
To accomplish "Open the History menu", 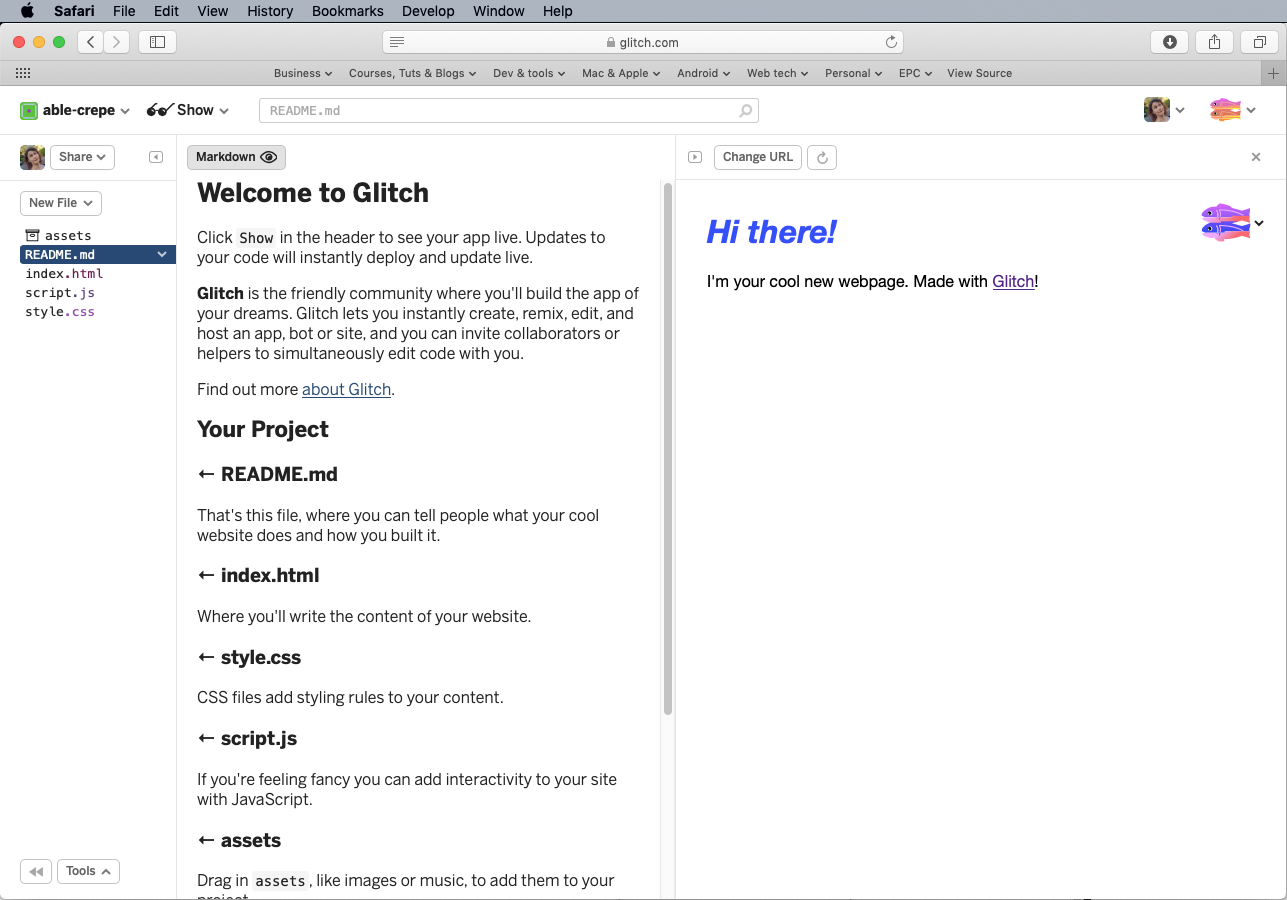I will [x=270, y=11].
